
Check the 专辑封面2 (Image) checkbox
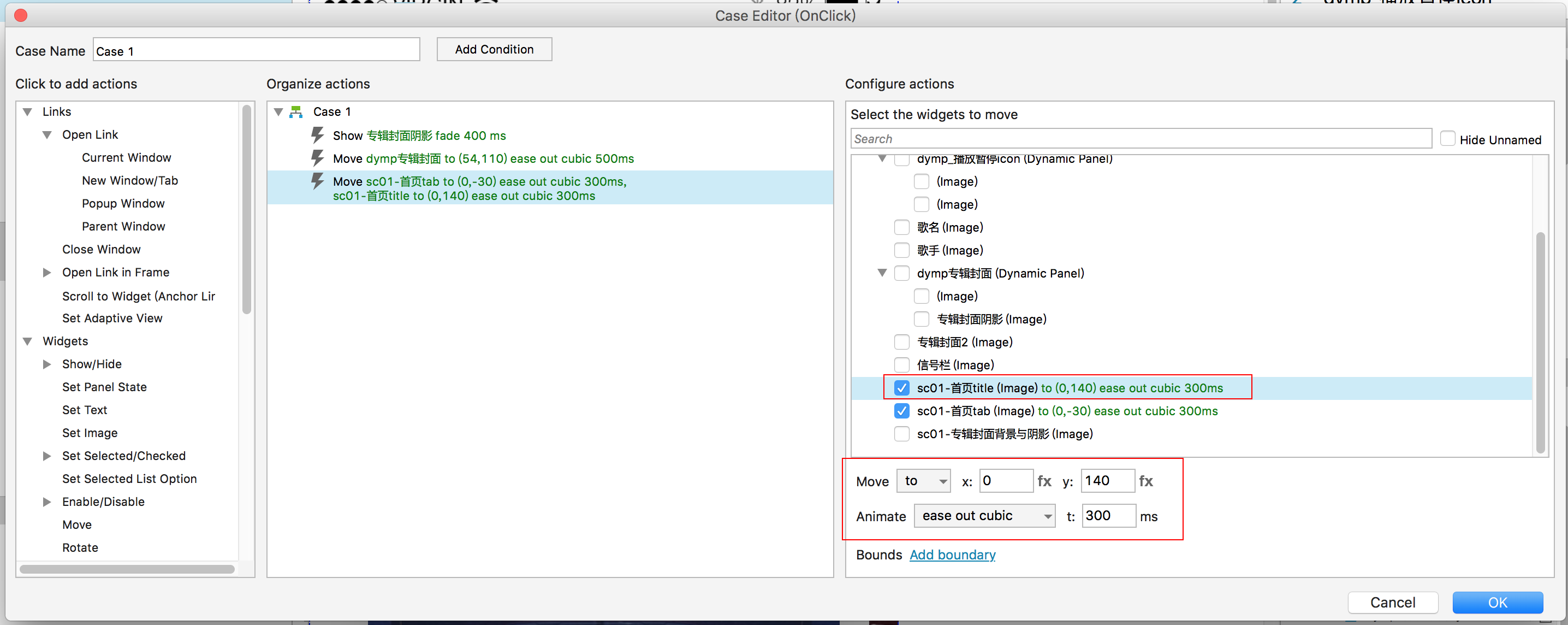pos(901,342)
